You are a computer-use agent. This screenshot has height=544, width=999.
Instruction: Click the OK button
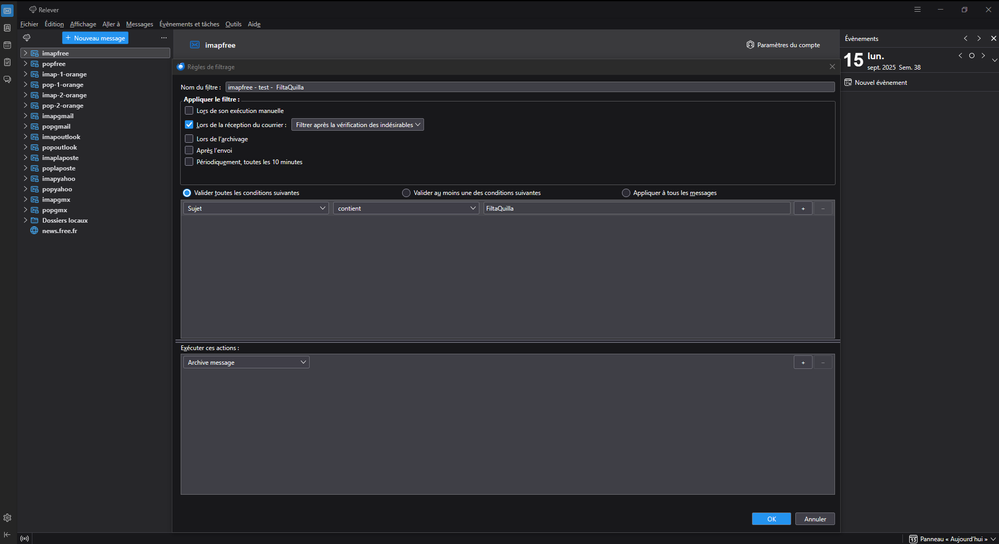tap(771, 519)
